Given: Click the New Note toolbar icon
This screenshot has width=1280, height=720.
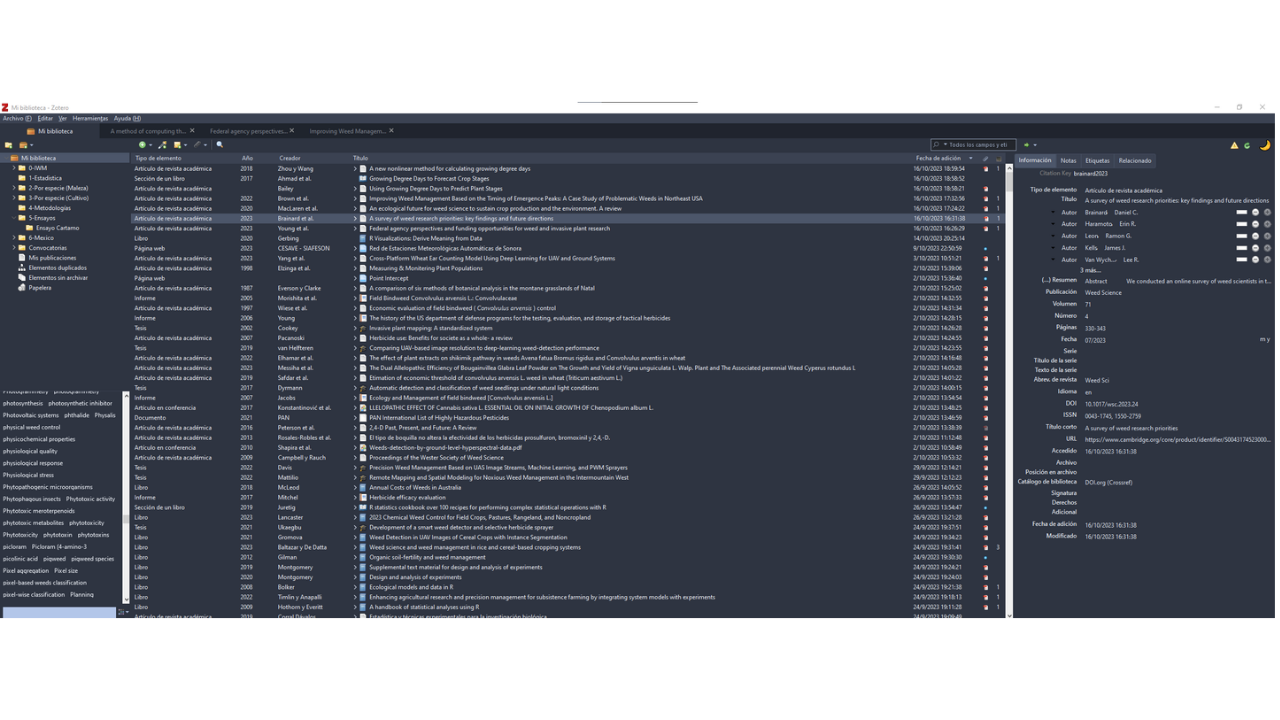Looking at the screenshot, I should pyautogui.click(x=178, y=145).
